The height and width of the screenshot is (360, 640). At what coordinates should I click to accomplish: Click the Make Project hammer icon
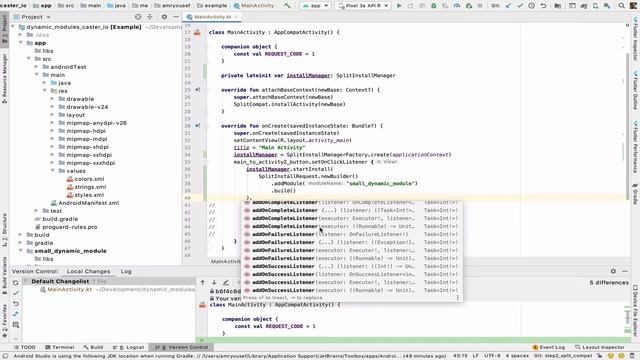click(x=287, y=6)
